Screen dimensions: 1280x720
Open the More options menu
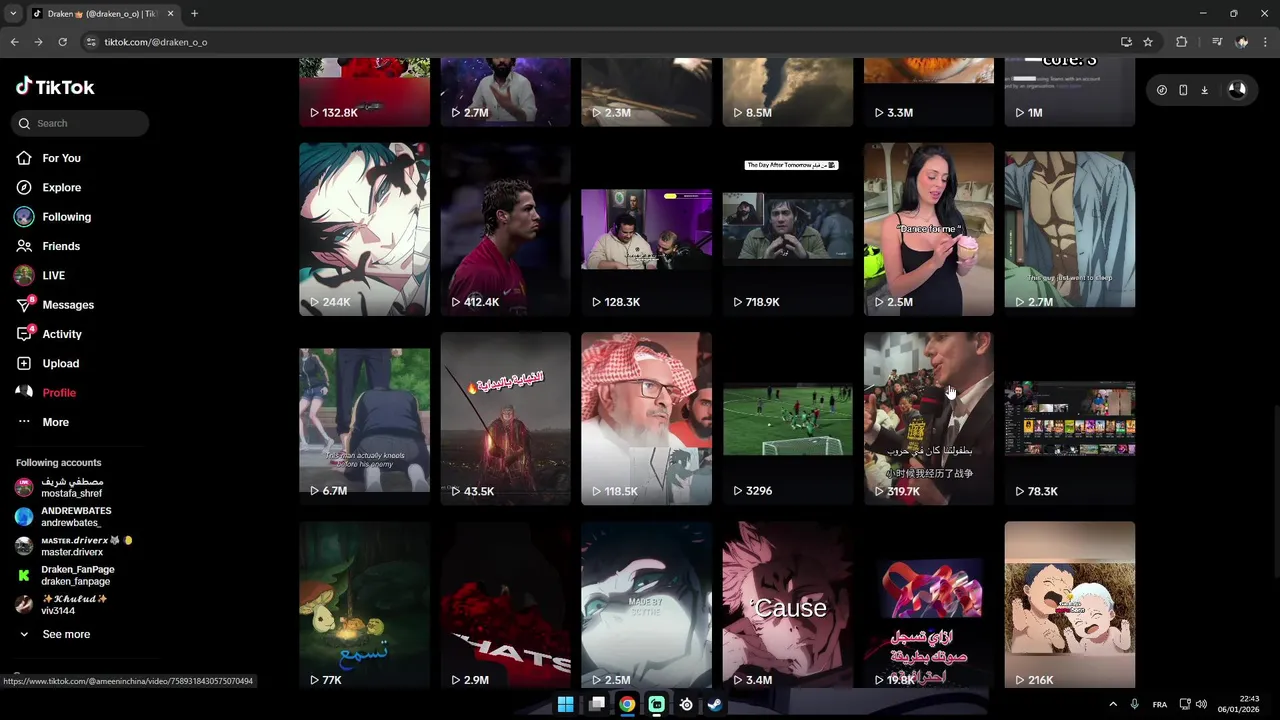click(55, 422)
